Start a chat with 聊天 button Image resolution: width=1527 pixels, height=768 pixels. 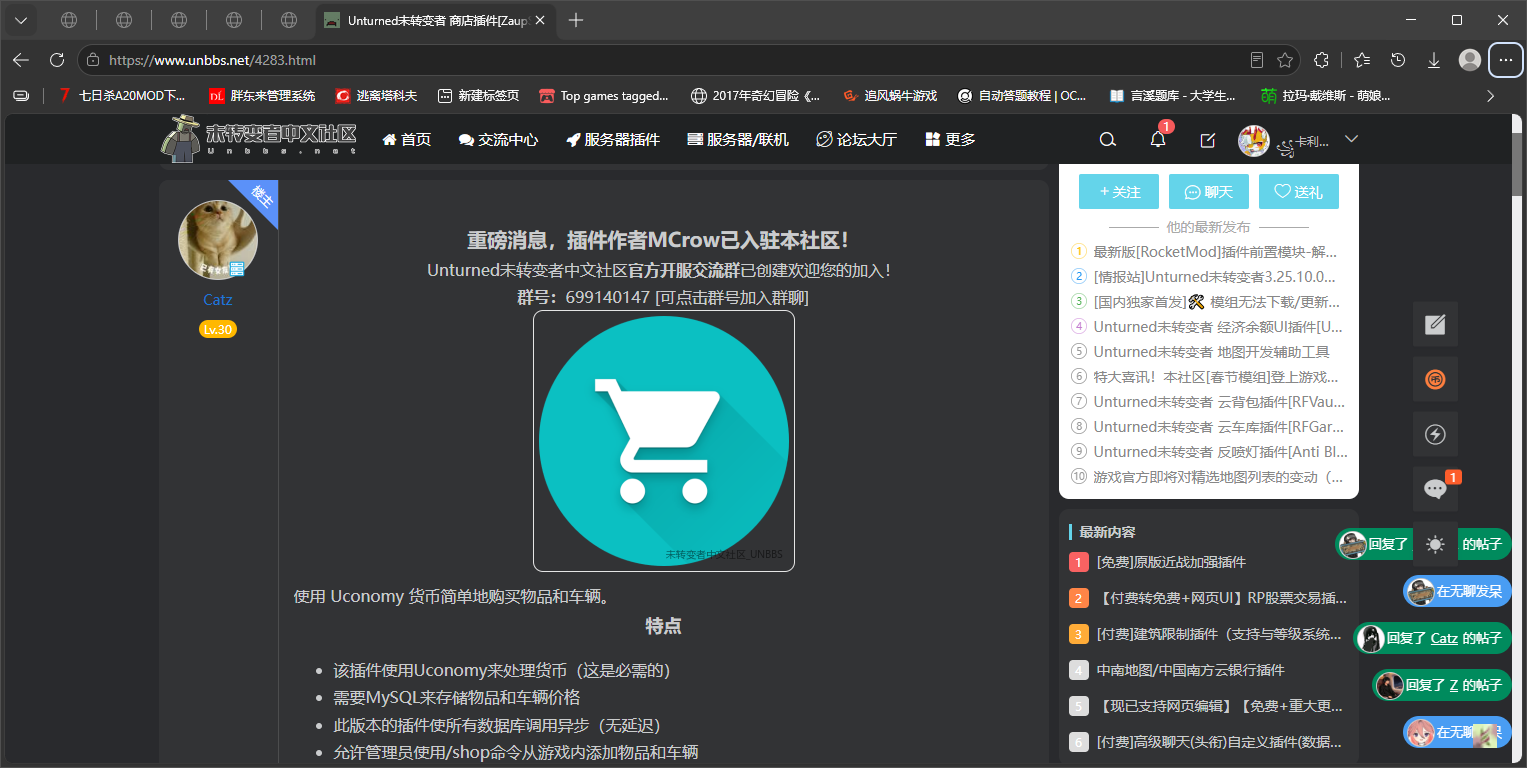(x=1209, y=192)
